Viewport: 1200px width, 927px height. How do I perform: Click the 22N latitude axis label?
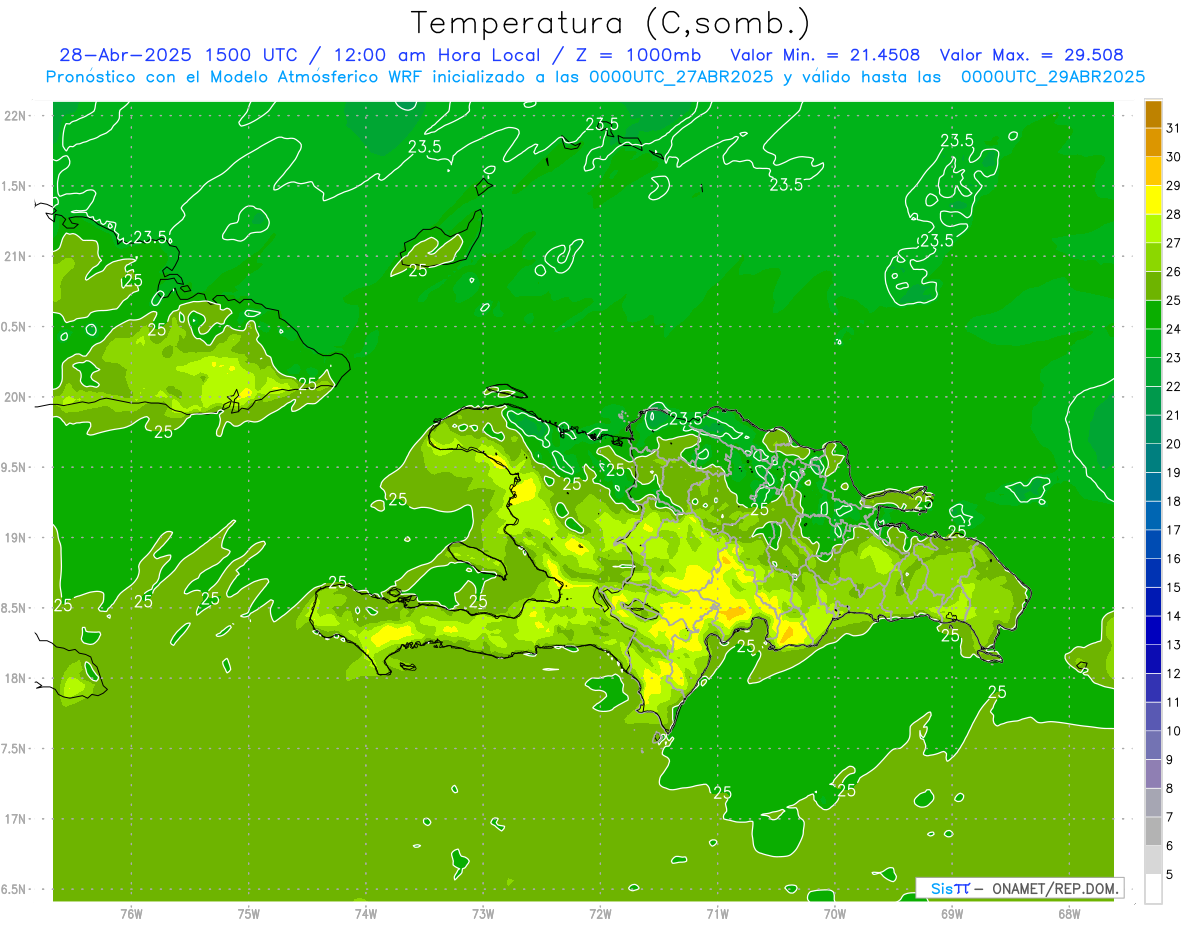tap(16, 115)
